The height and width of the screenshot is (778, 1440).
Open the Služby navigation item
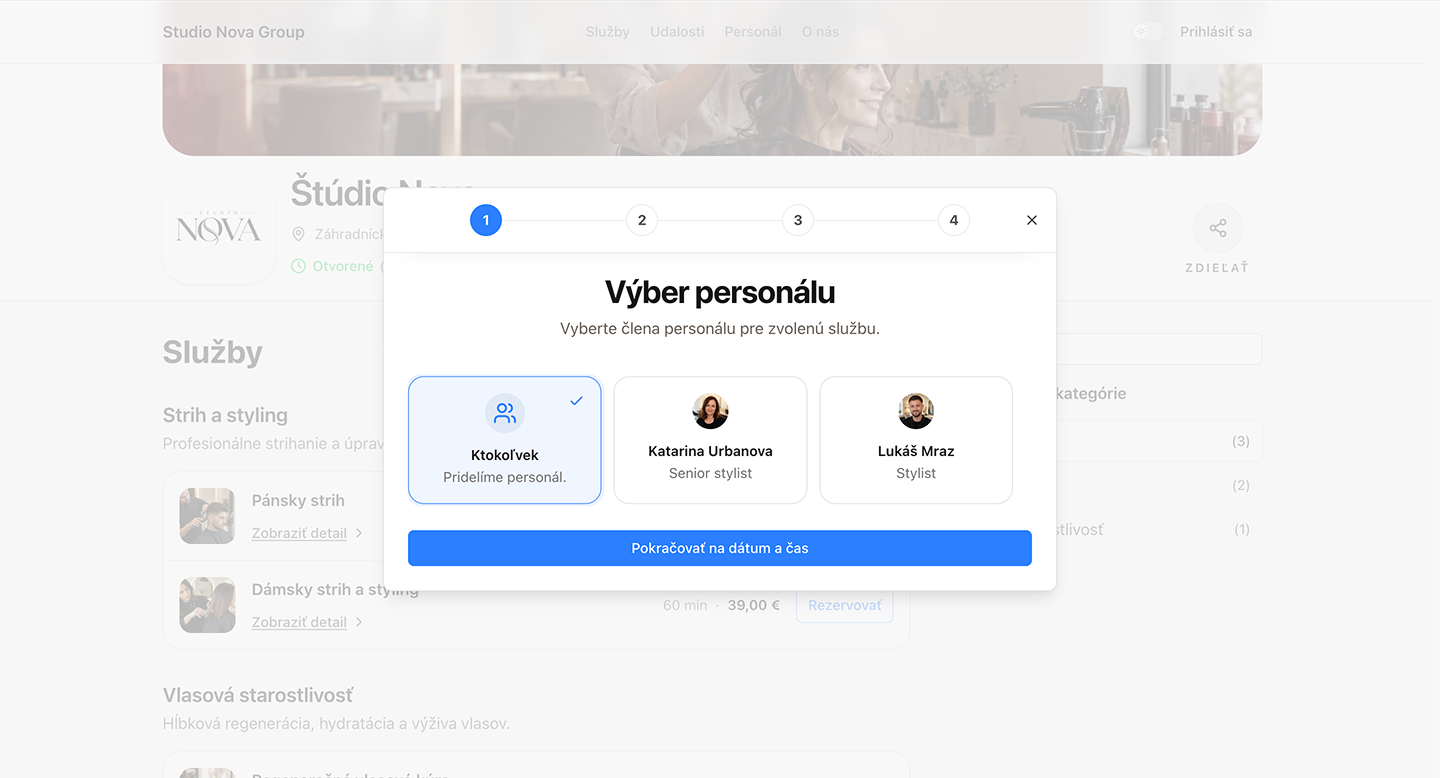(608, 32)
